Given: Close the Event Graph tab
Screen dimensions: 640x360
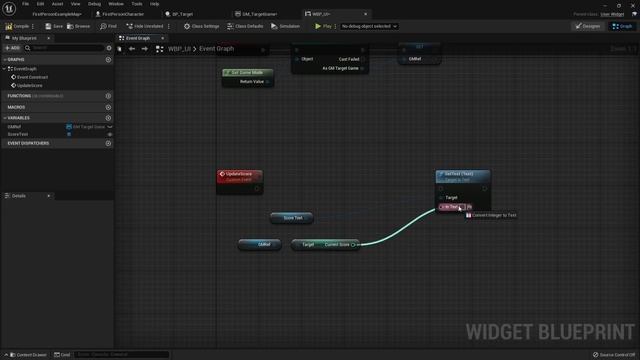Looking at the screenshot, I should [162, 38].
